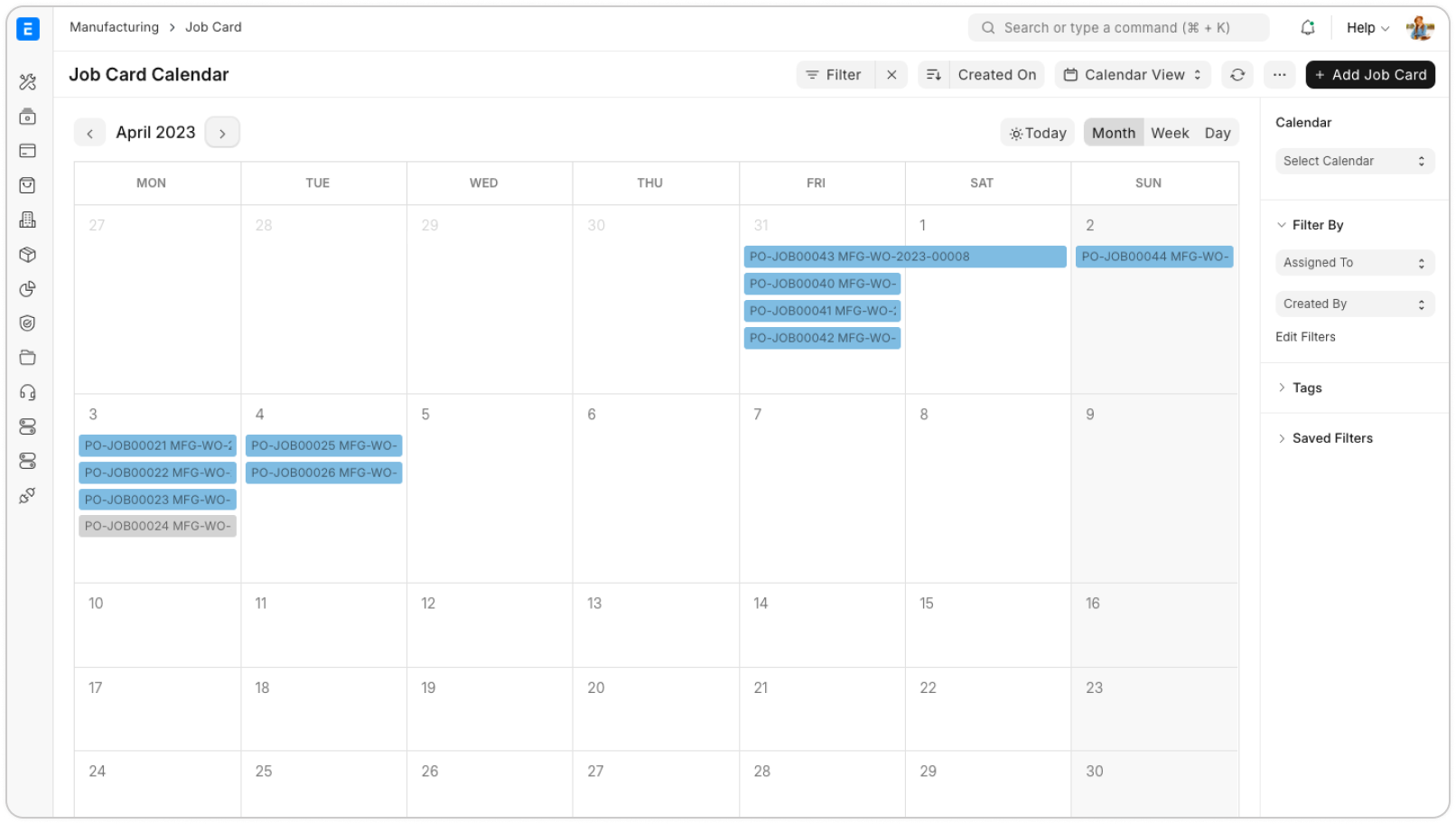
Task: Switch calendar to Day view
Action: pos(1218,133)
